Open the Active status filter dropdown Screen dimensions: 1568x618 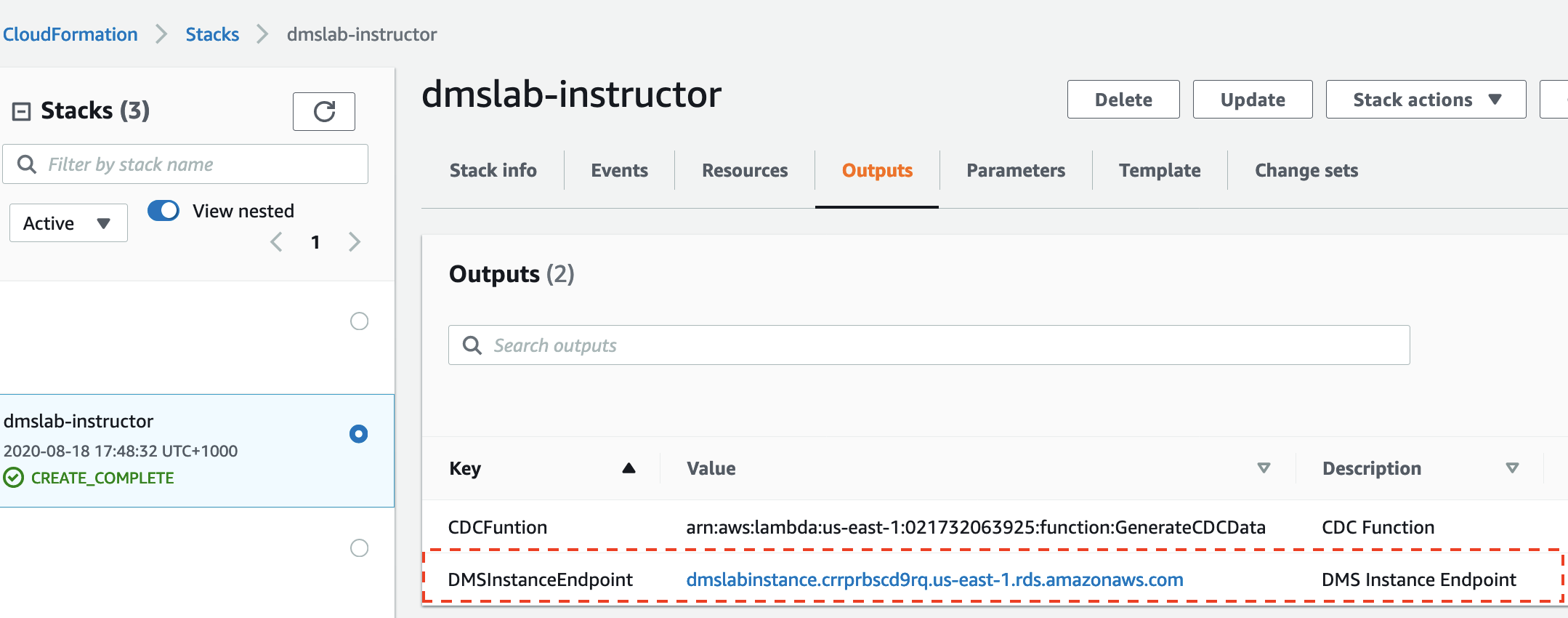tap(68, 223)
